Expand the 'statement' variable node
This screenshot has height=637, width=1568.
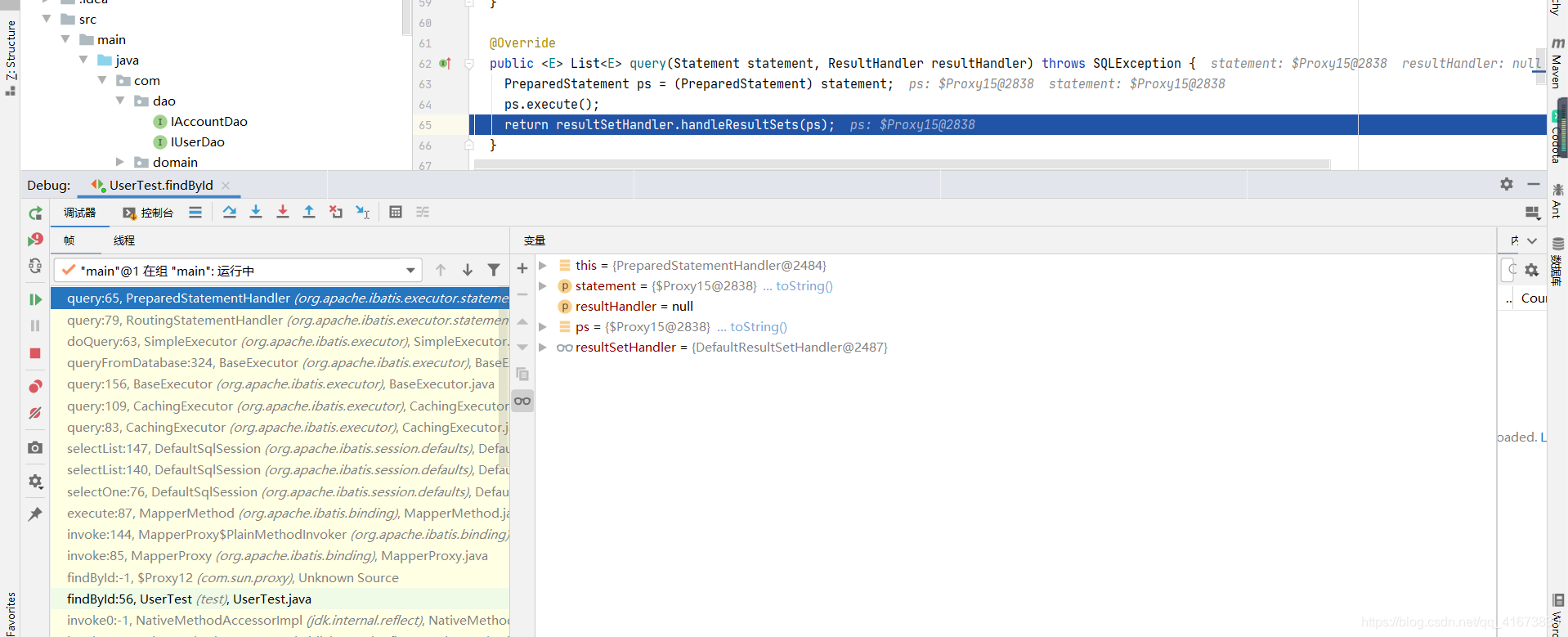click(x=542, y=286)
